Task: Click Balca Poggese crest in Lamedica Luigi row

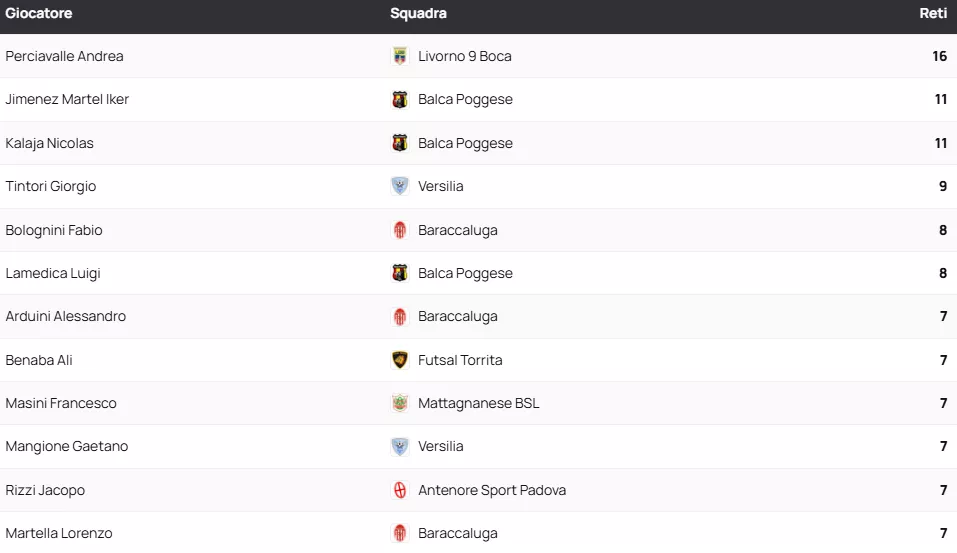Action: point(400,273)
